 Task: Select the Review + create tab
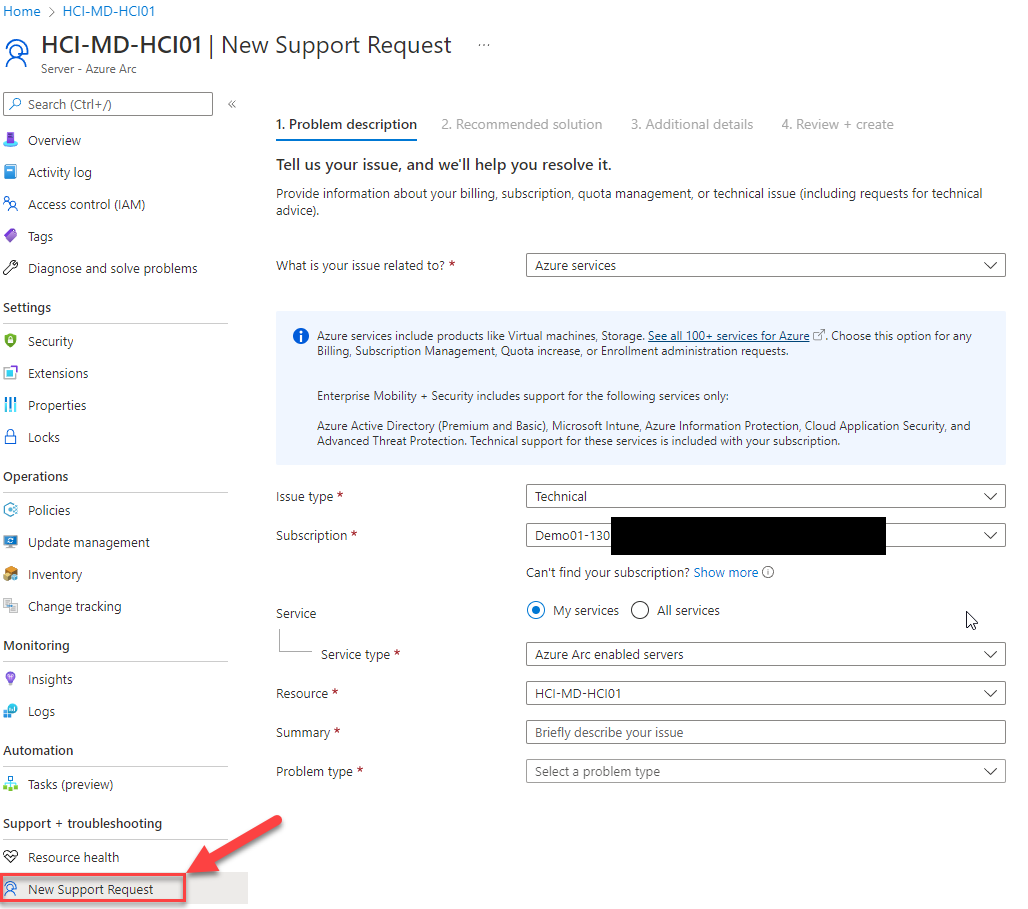pos(837,124)
